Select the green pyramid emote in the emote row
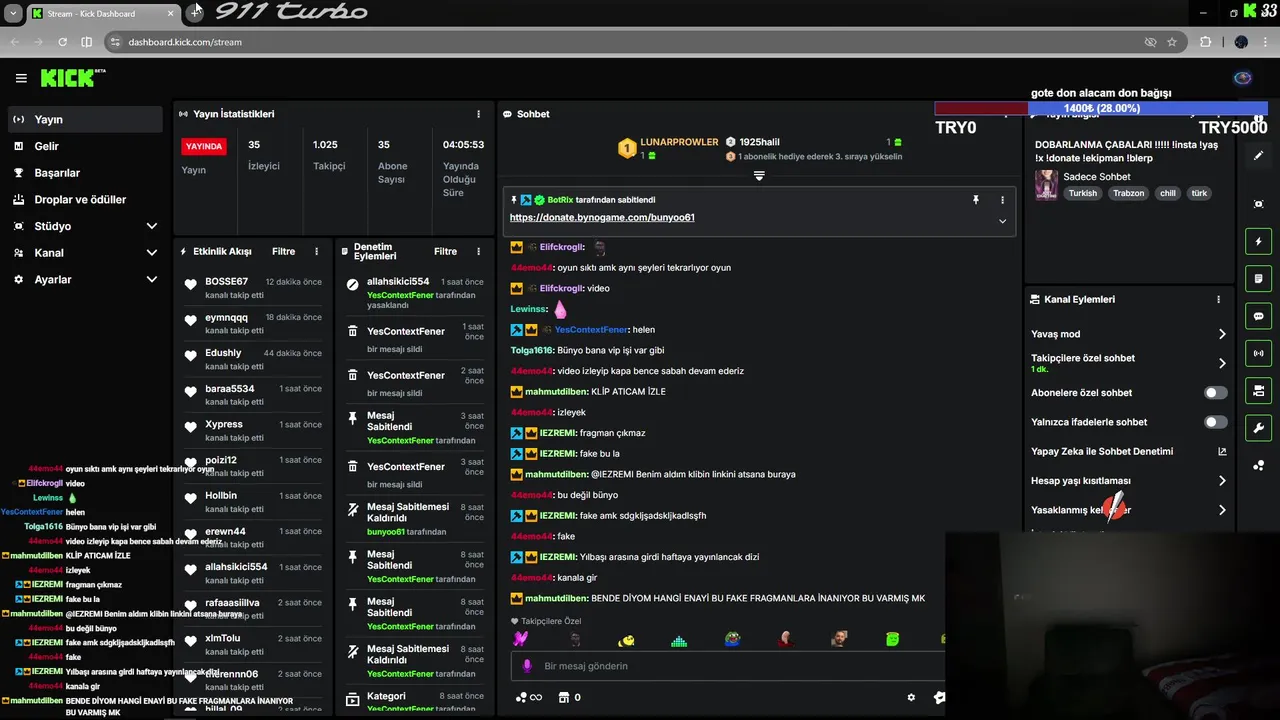 679,639
